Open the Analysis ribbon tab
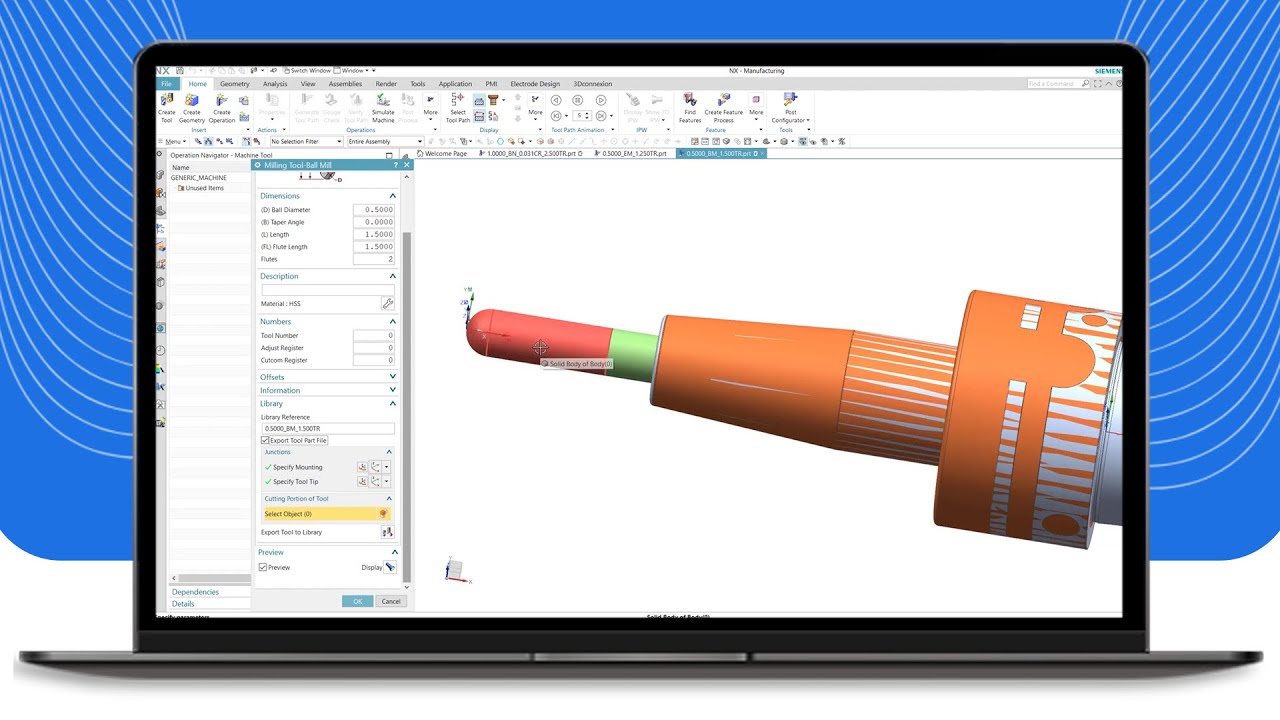 coord(275,84)
